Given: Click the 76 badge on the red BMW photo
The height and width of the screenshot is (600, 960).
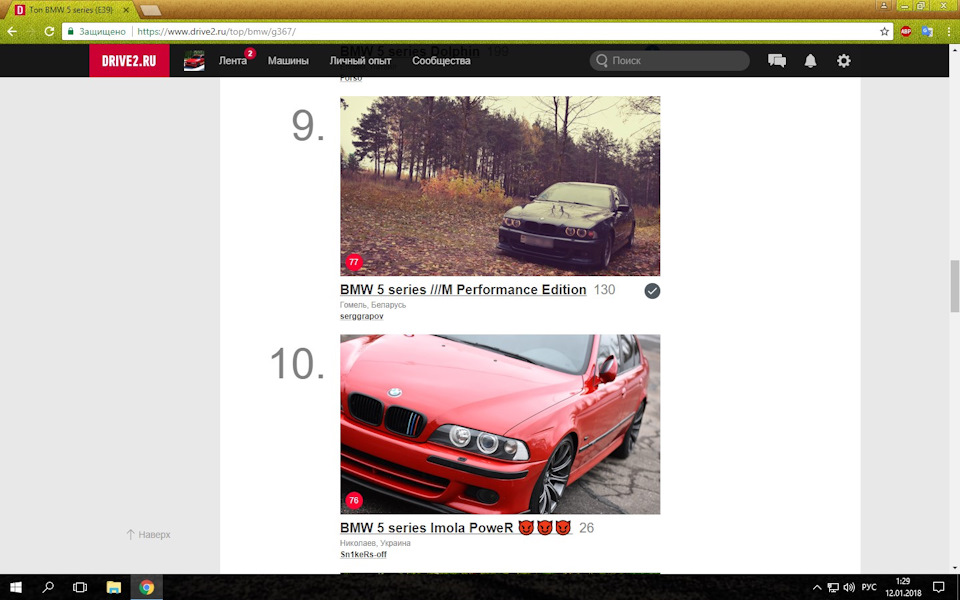Looking at the screenshot, I should [x=353, y=500].
